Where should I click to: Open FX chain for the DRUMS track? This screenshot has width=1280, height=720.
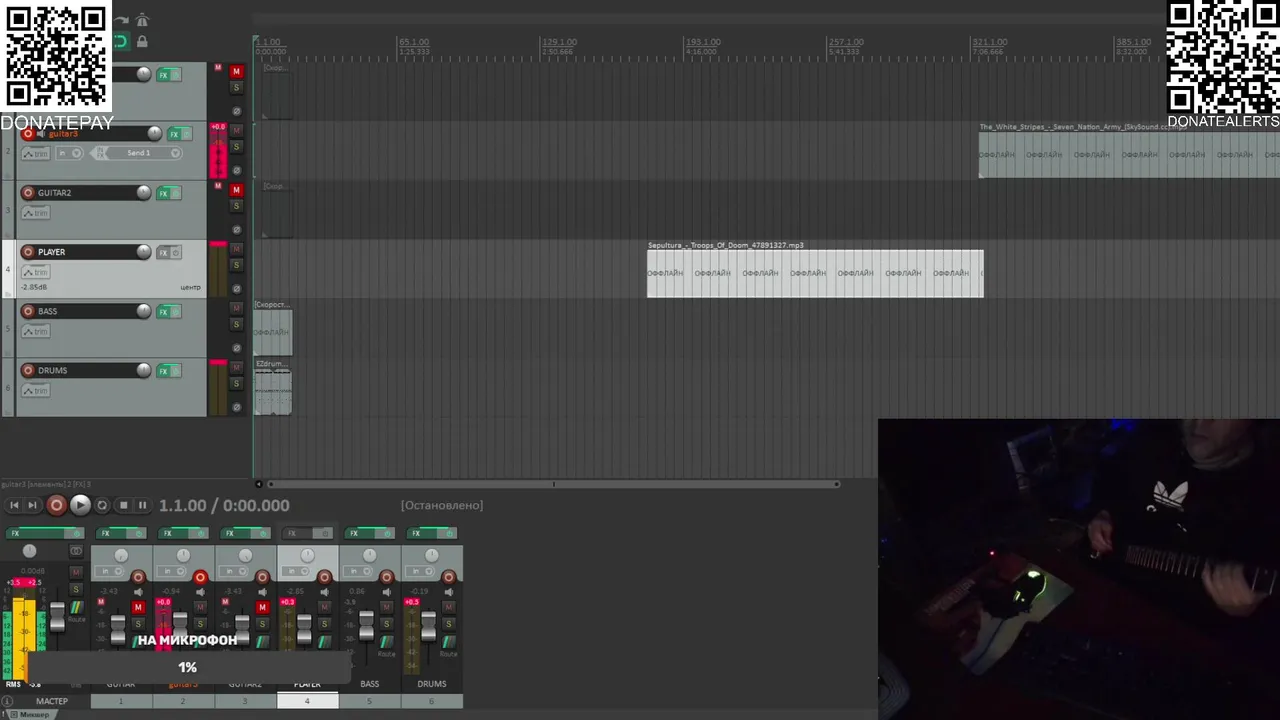(163, 371)
